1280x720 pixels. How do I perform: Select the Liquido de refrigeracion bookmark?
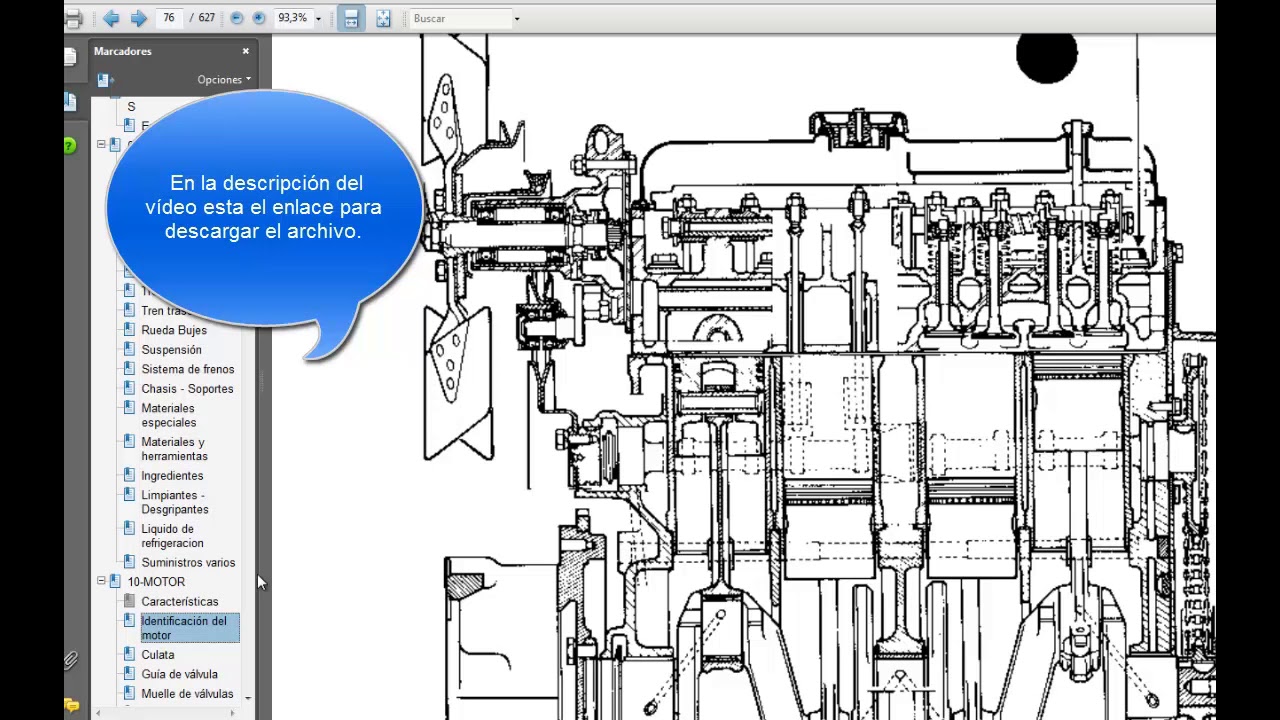pos(172,536)
